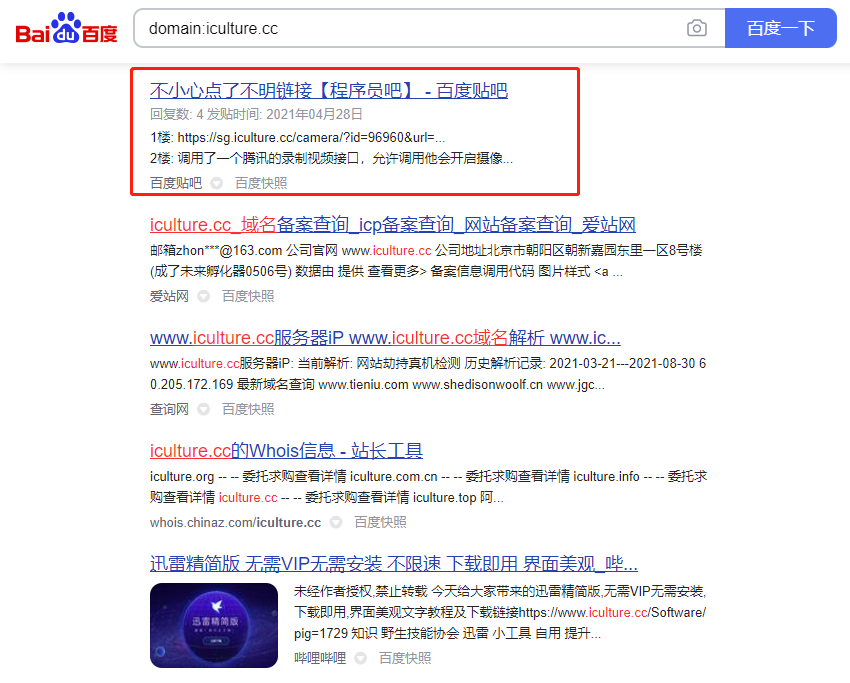Click the Baidu logo
The height and width of the screenshot is (683, 850).
point(66,28)
